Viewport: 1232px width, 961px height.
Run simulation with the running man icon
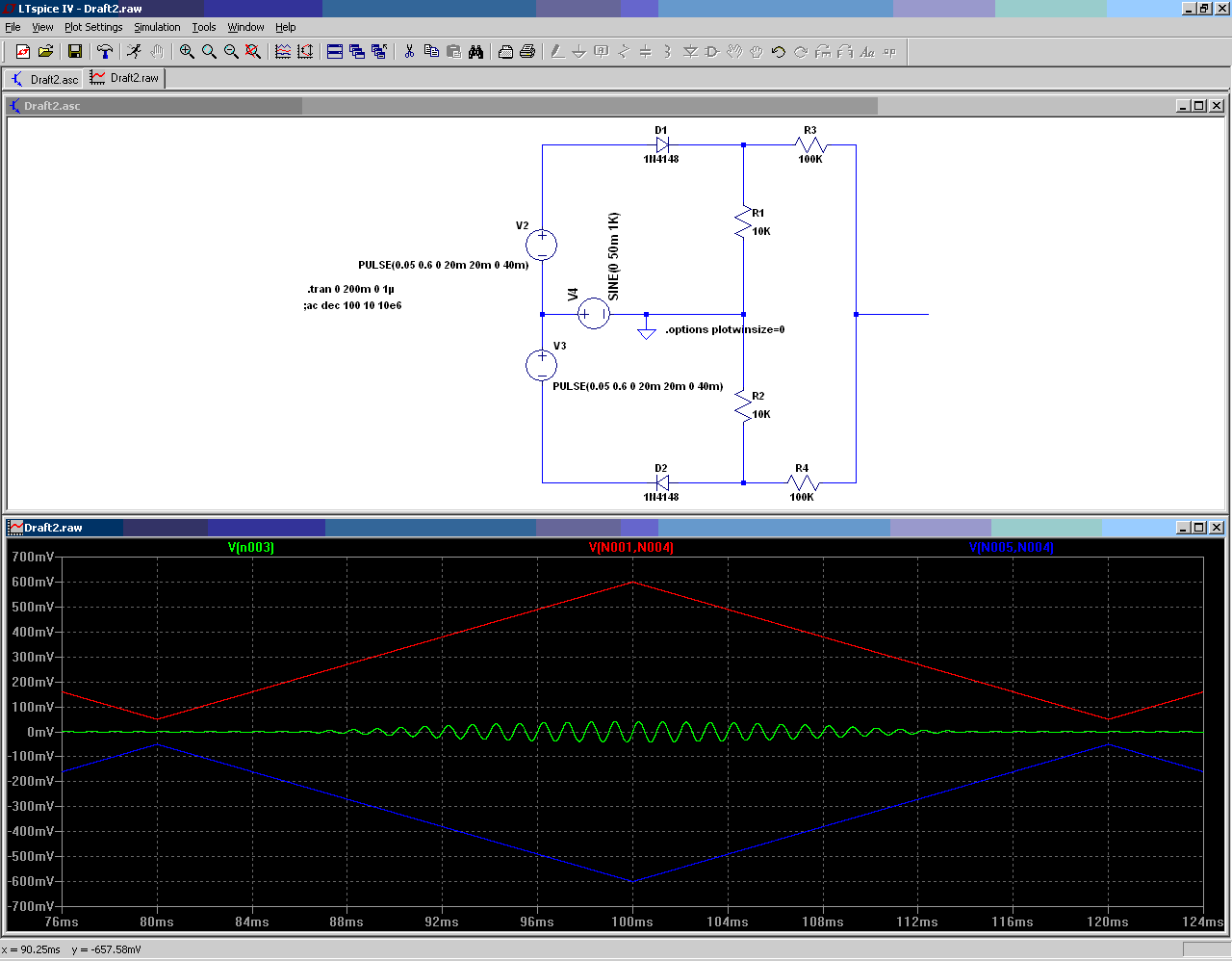click(134, 52)
